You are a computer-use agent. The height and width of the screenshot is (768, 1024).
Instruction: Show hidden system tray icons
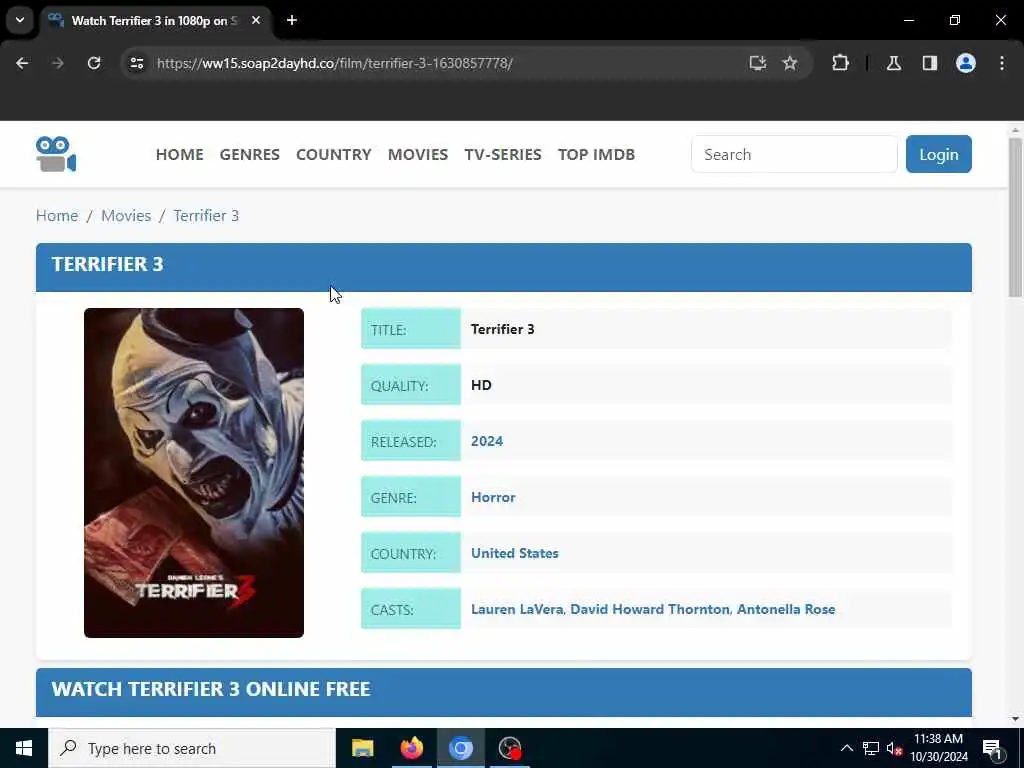846,748
